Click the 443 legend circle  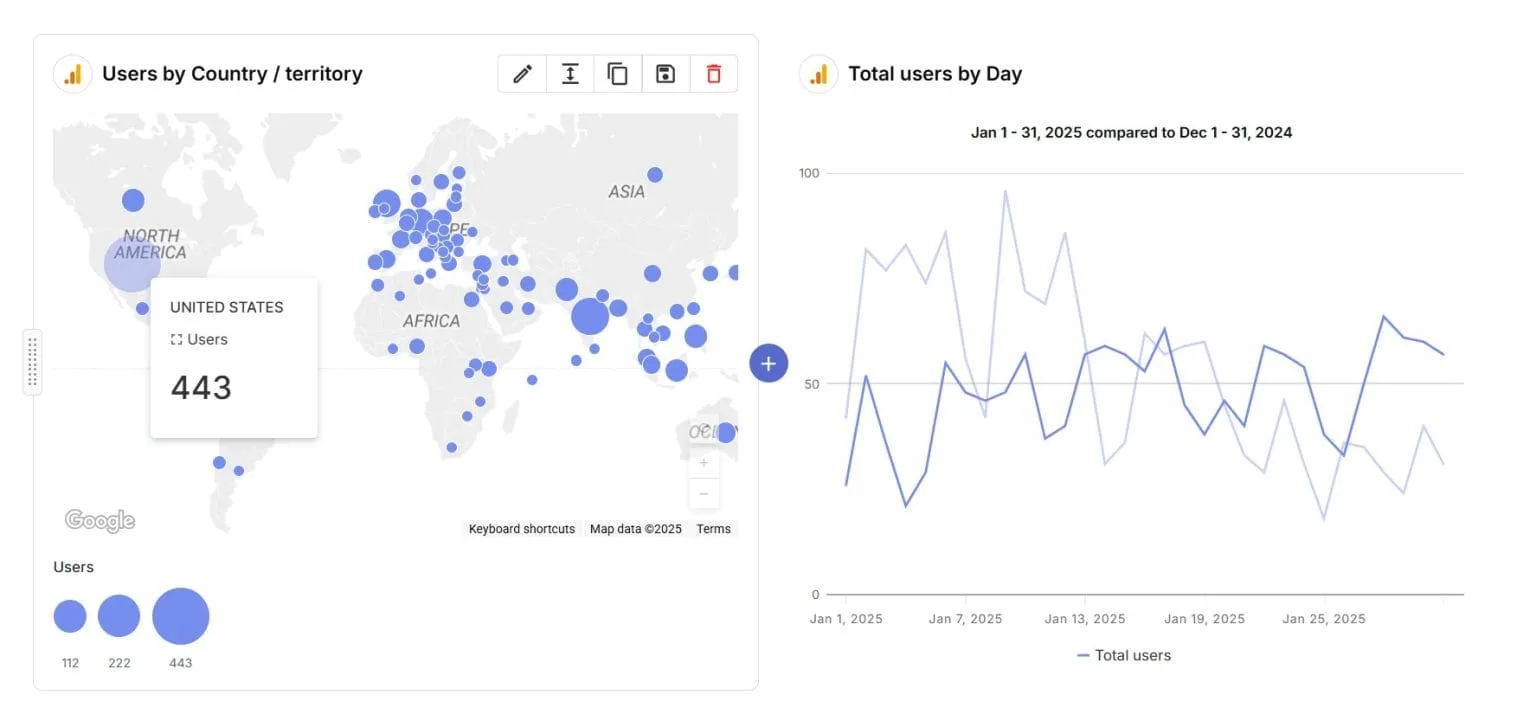[181, 616]
